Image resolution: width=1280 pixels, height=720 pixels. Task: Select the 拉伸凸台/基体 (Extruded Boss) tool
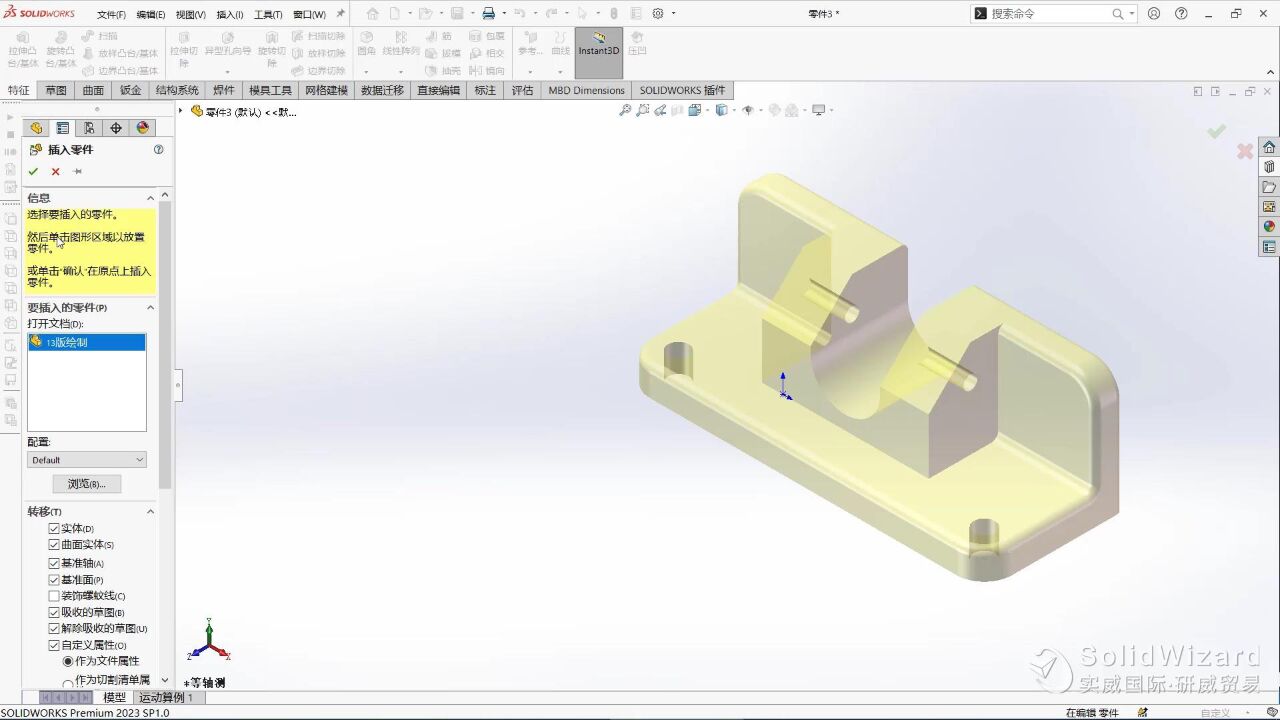click(x=22, y=50)
